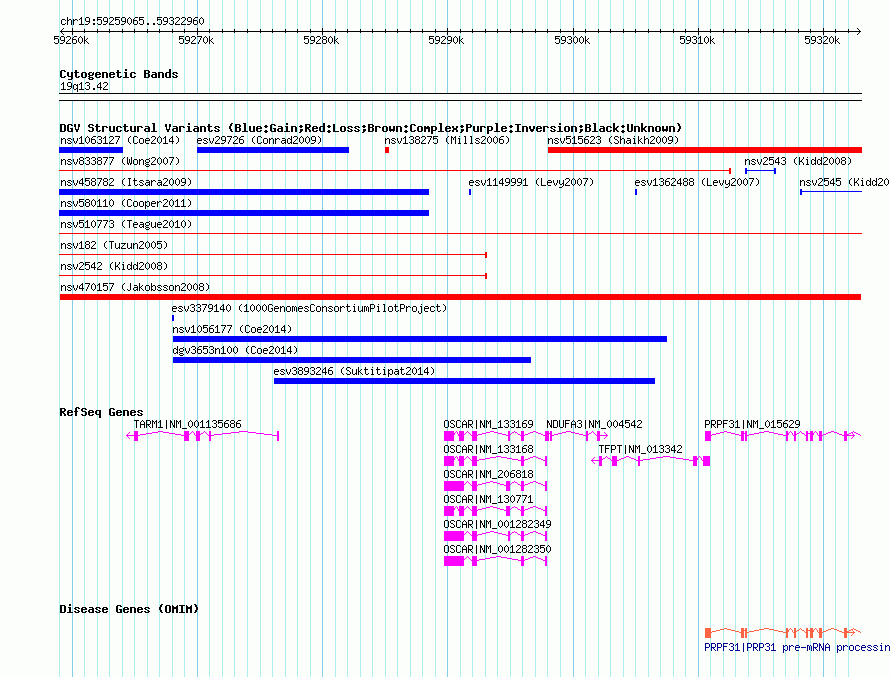Image resolution: width=890 pixels, height=677 pixels.
Task: Open the PRPF31|PRP31 pre-mRNA processing link
Action: pyautogui.click(x=796, y=647)
